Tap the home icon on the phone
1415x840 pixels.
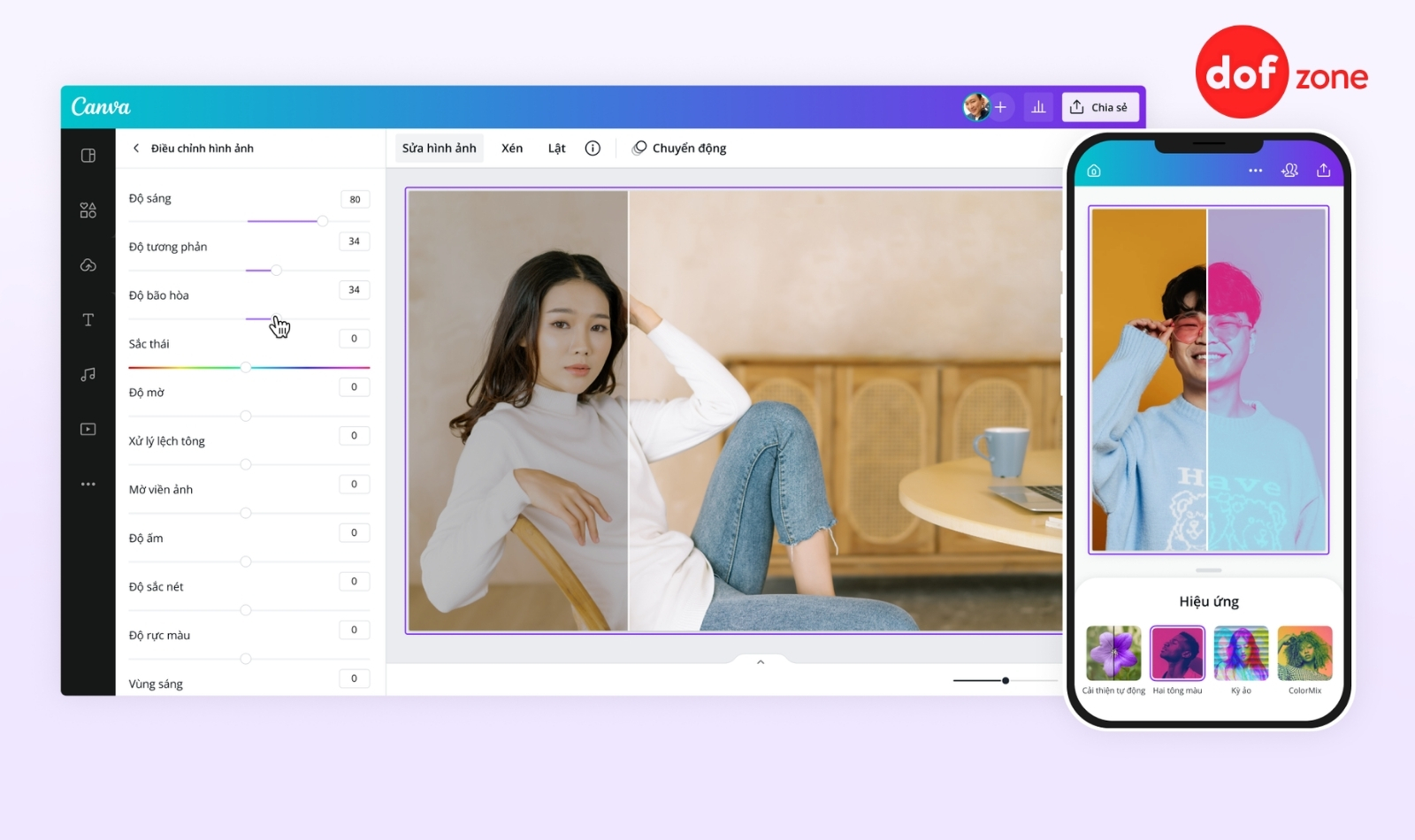[1094, 171]
